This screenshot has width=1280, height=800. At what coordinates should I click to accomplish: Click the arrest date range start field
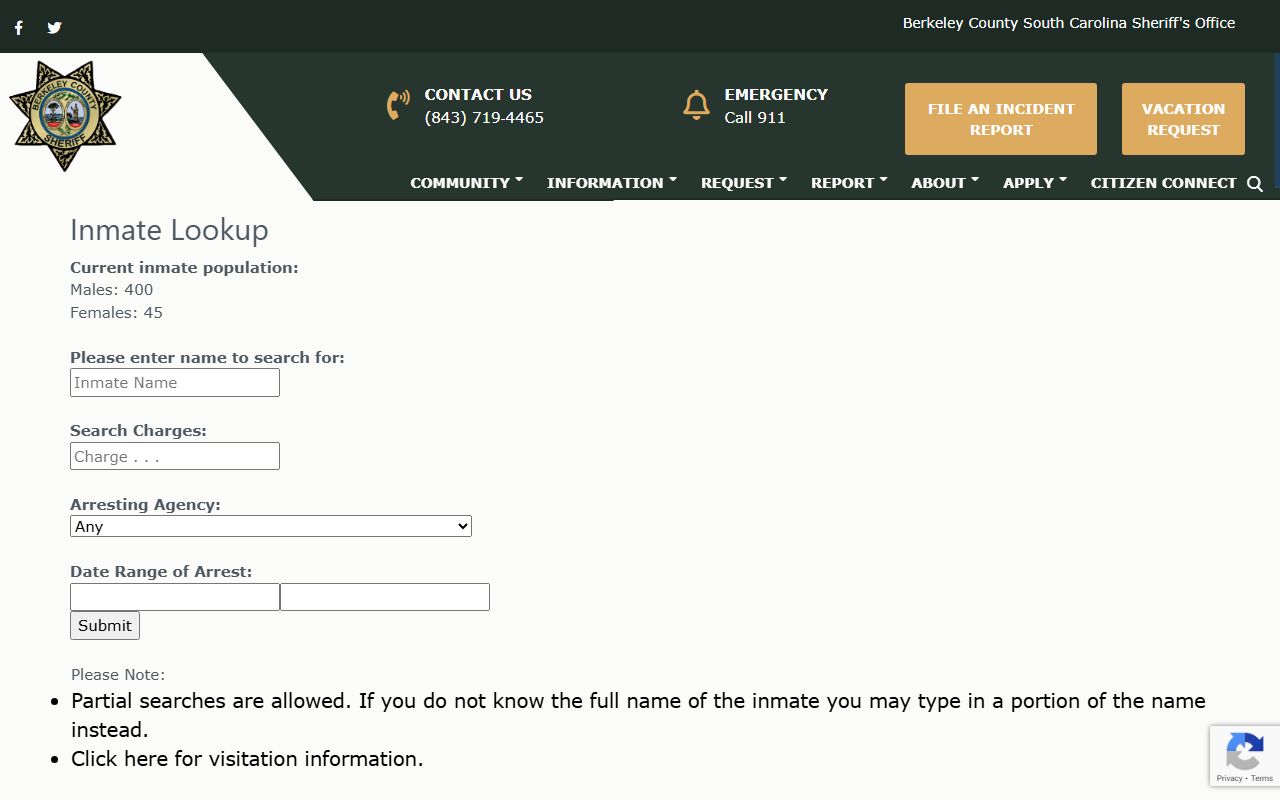tap(175, 597)
